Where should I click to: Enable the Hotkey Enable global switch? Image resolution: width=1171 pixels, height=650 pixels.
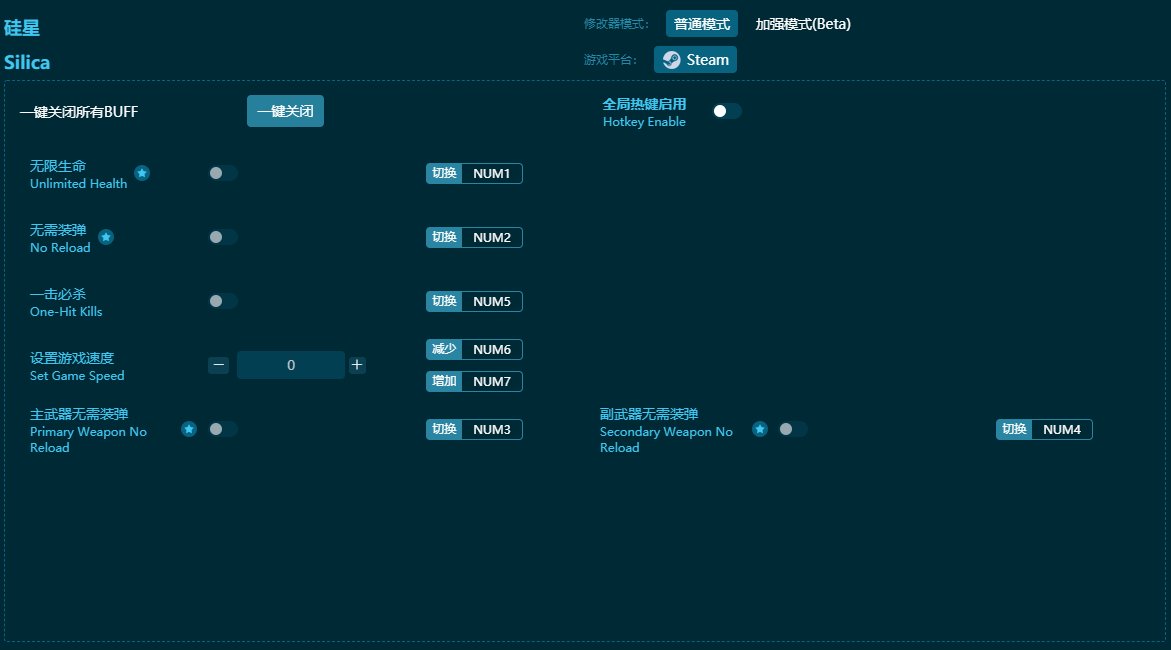click(726, 111)
